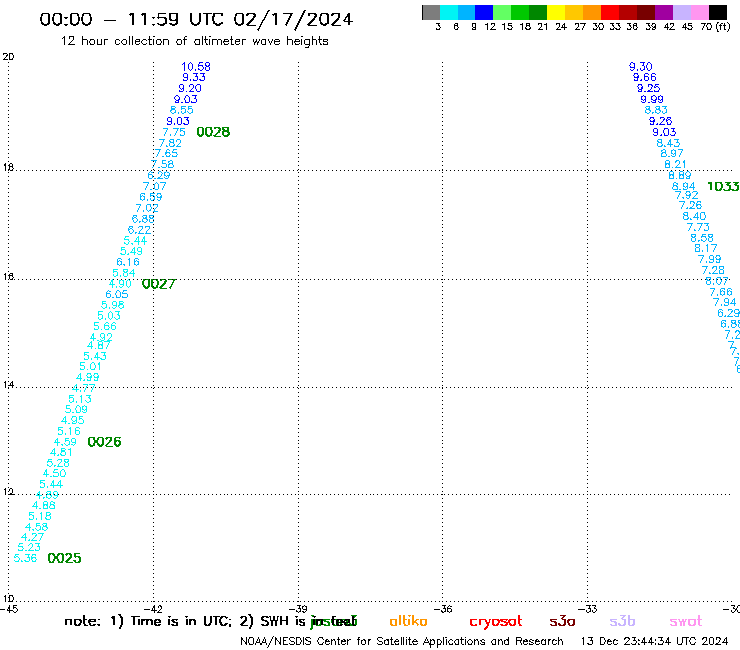The image size is (740, 650).
Task: Click the value 8.83
Action: coord(656,110)
